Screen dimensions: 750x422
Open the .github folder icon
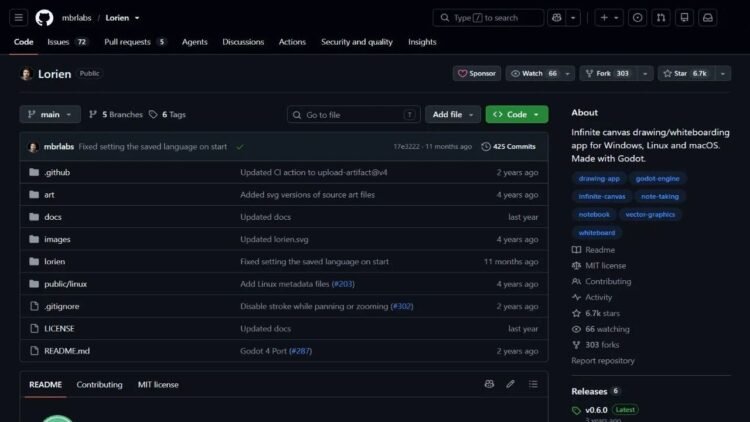[34, 172]
